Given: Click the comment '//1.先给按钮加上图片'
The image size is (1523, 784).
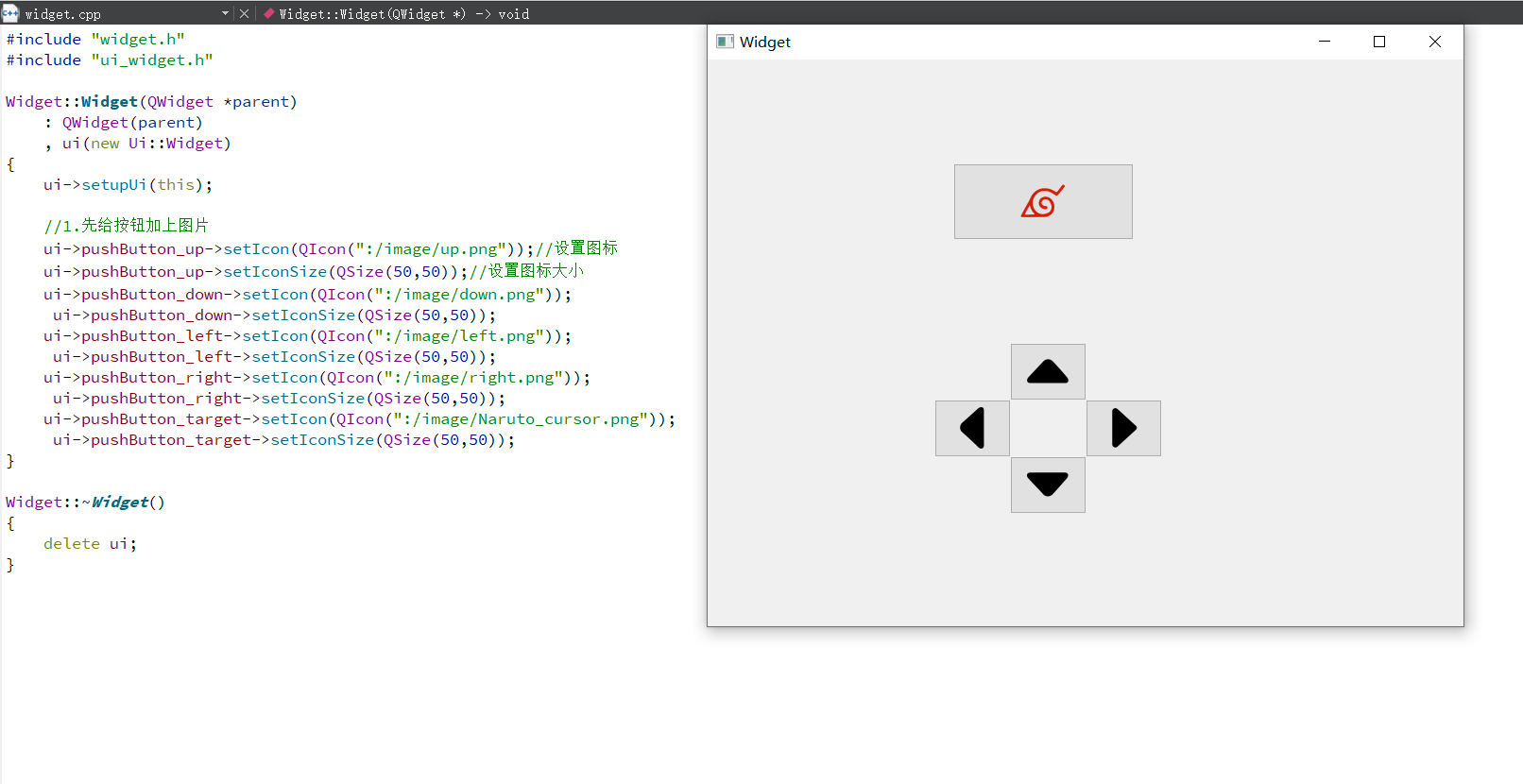Looking at the screenshot, I should point(126,226).
